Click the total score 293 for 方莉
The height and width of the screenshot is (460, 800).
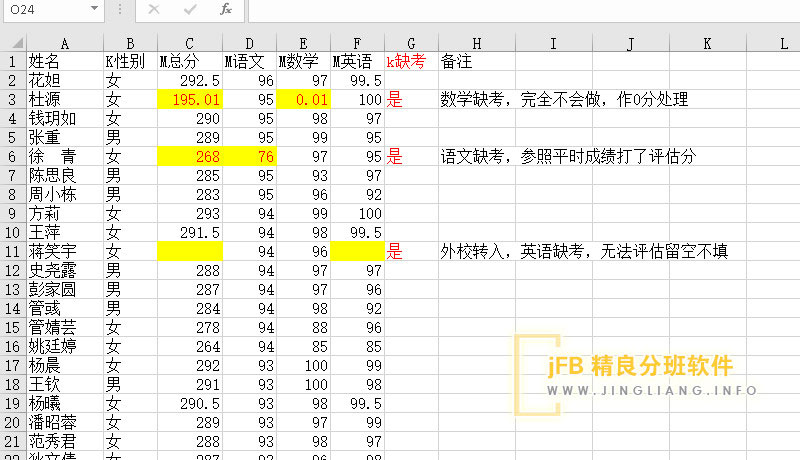(190, 214)
